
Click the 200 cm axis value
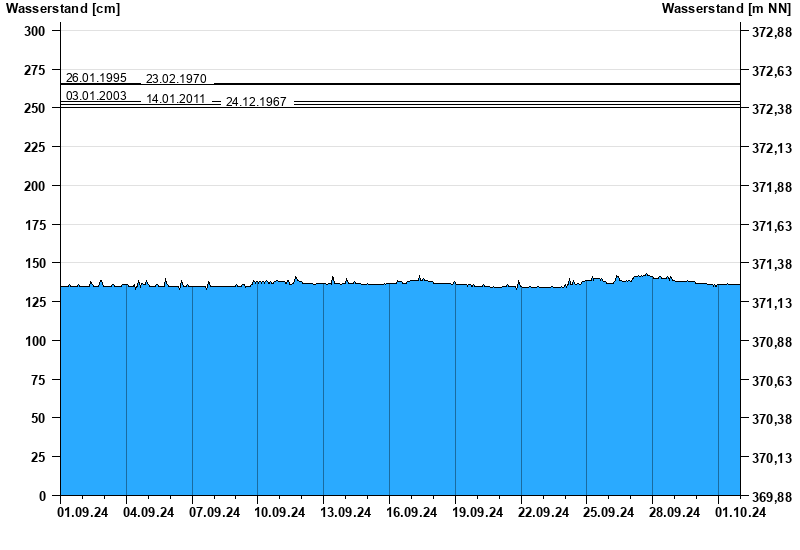click(35, 186)
